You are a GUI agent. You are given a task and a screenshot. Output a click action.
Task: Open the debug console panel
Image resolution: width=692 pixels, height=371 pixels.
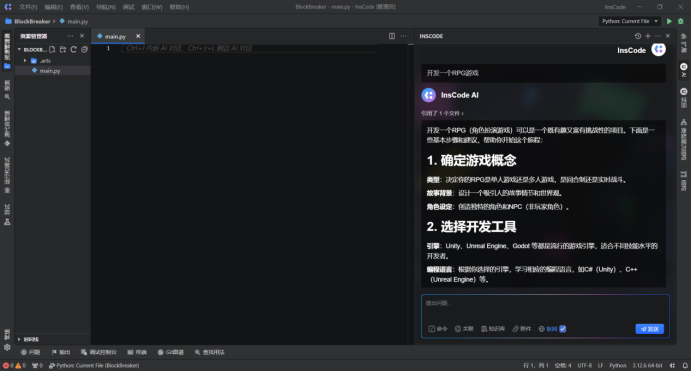pyautogui.click(x=99, y=352)
